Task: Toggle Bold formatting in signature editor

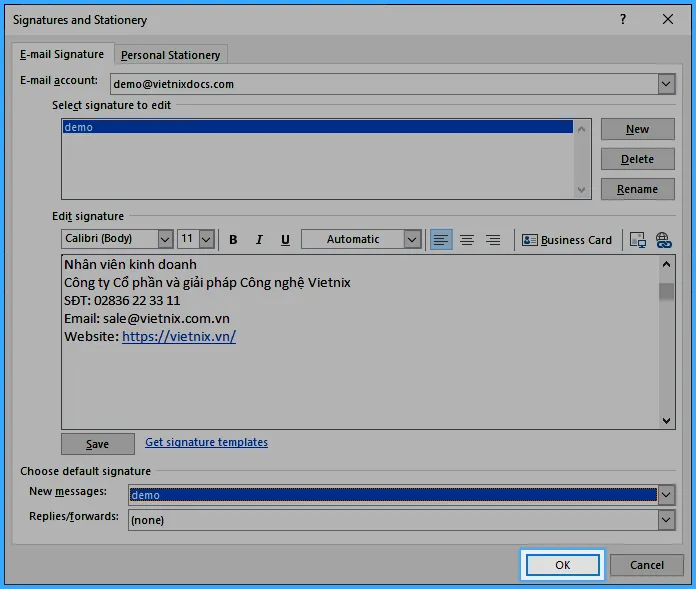Action: tap(233, 240)
